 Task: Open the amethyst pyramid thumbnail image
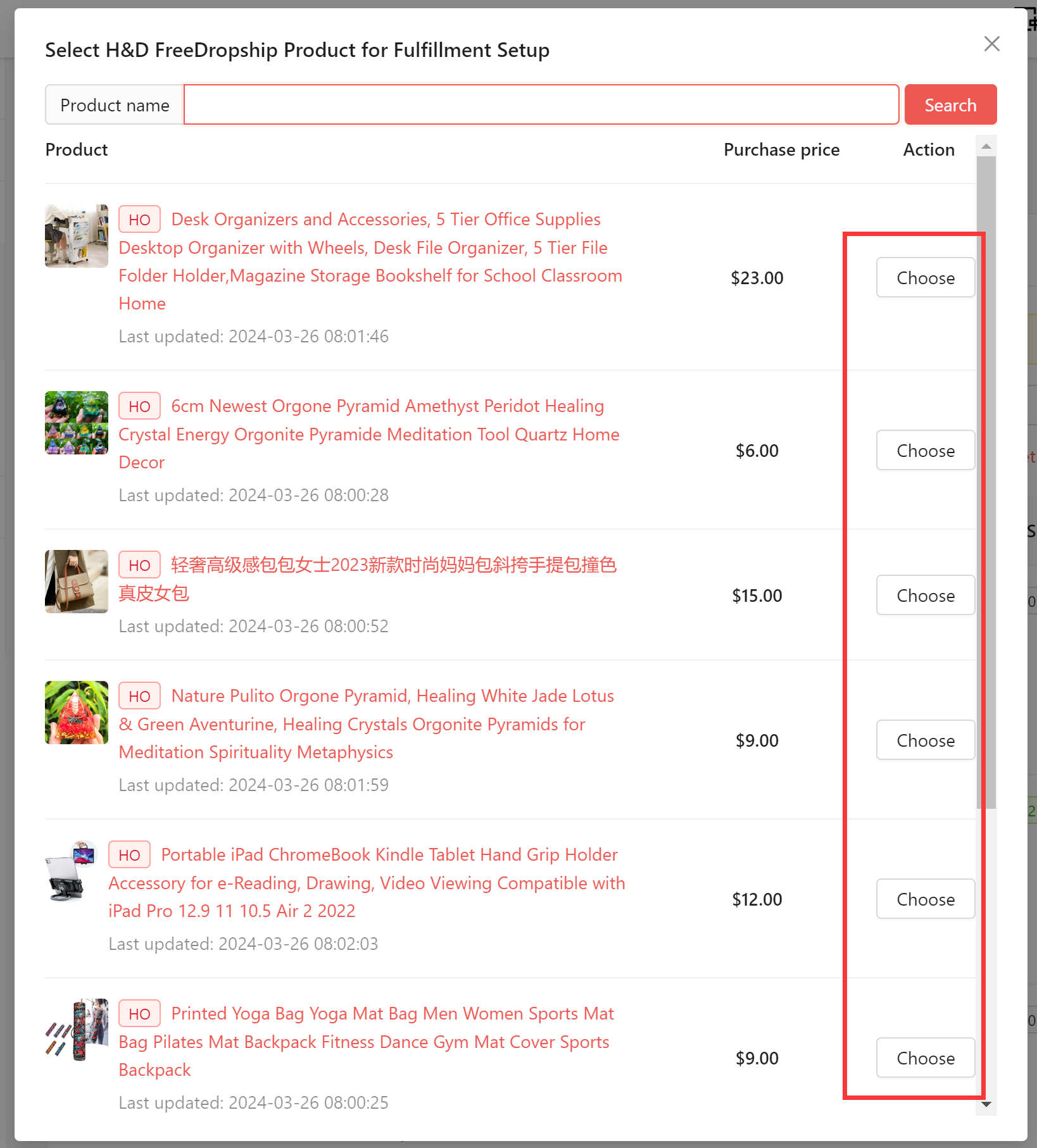click(77, 423)
